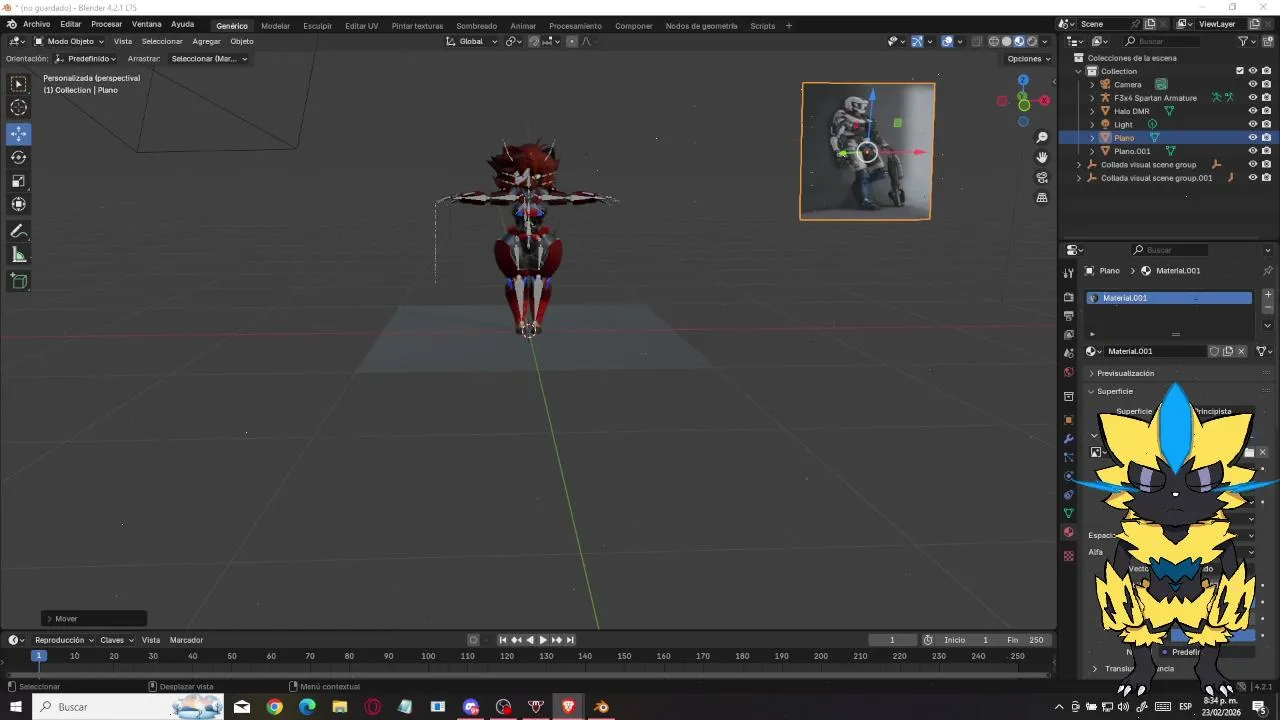The image size is (1280, 720).
Task: Unlink Material.001 with the X button
Action: 1242,351
